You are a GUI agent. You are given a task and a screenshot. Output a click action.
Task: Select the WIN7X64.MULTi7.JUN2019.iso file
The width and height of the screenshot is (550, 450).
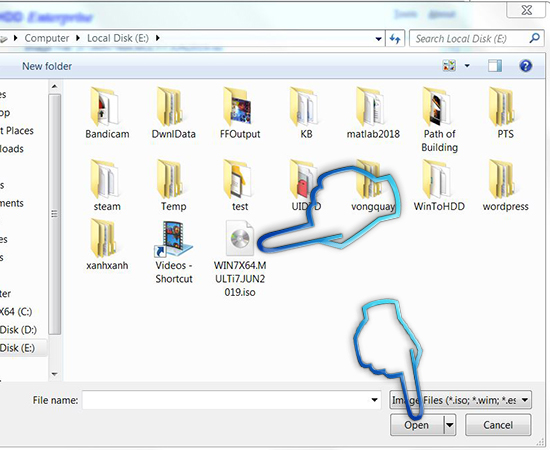tap(240, 259)
